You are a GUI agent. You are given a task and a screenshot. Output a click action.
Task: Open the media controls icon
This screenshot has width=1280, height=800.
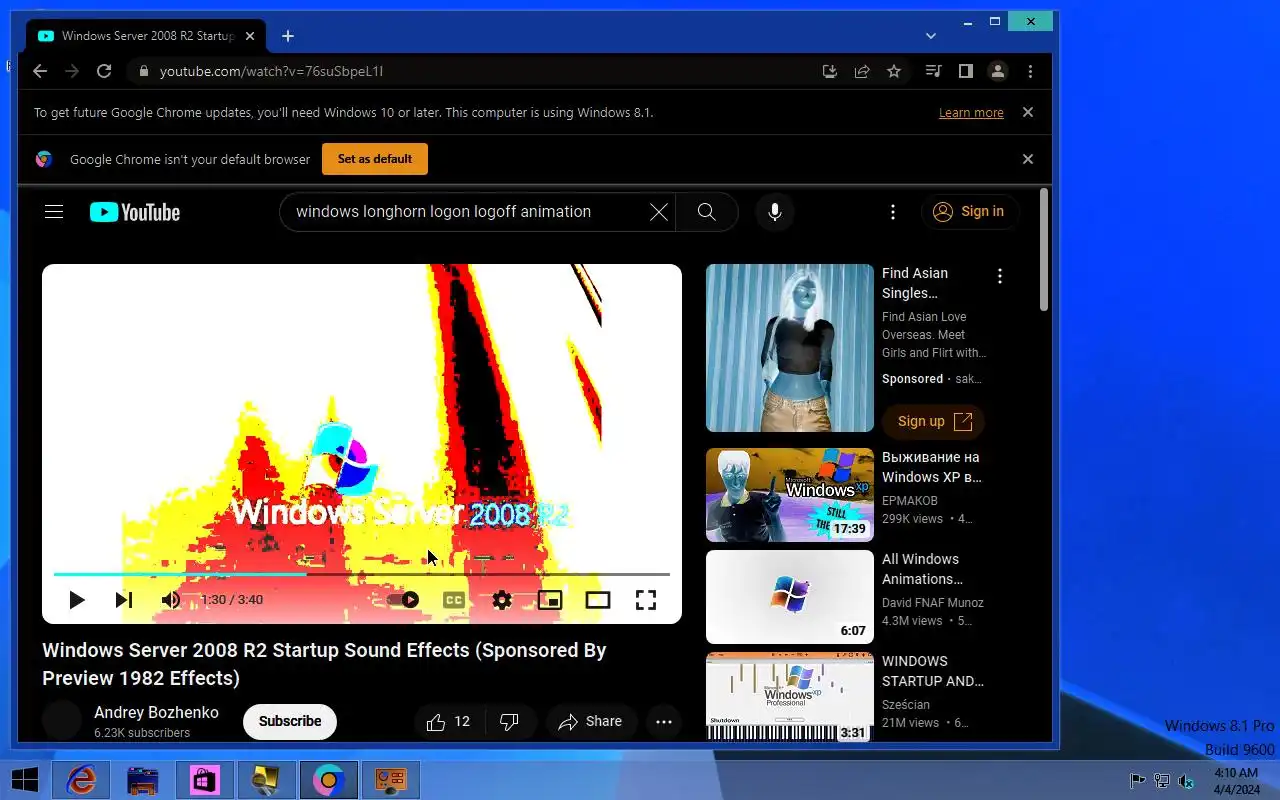[933, 71]
